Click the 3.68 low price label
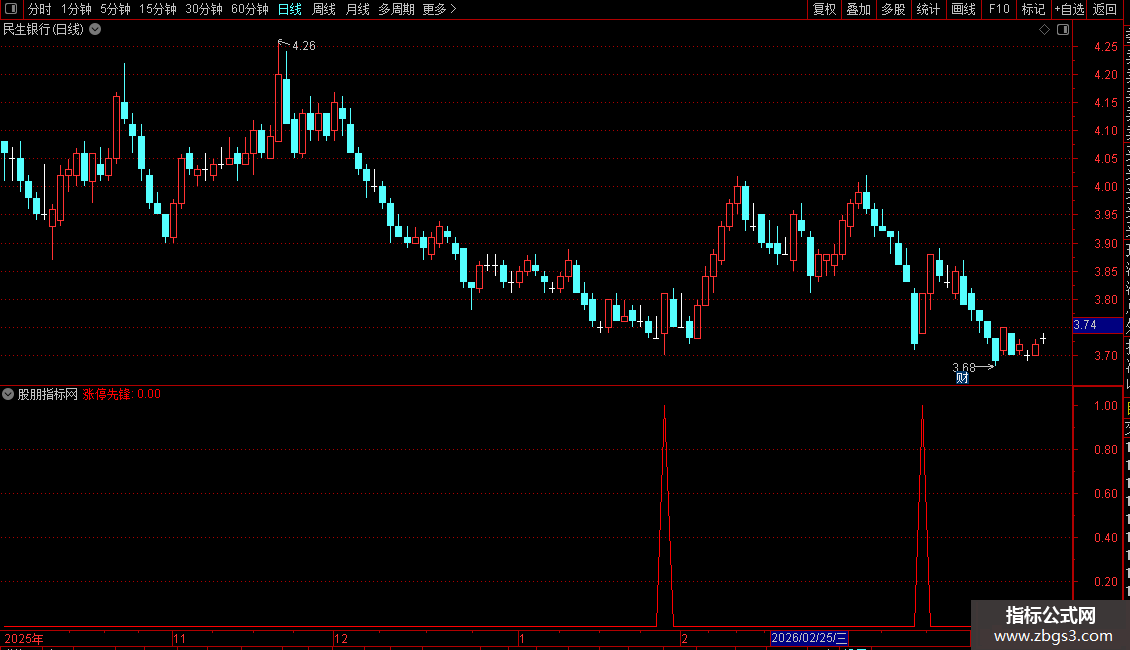1130x650 pixels. pyautogui.click(x=964, y=368)
